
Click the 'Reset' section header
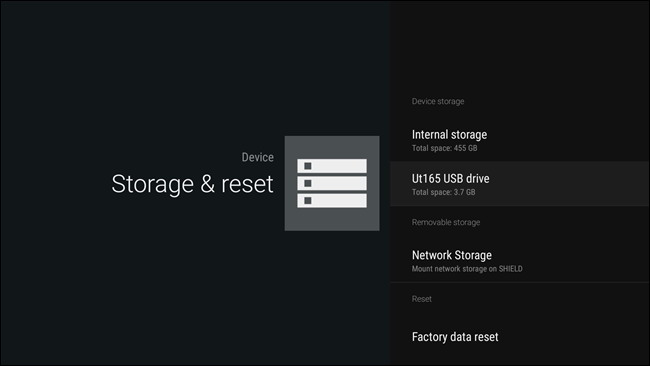pos(422,299)
